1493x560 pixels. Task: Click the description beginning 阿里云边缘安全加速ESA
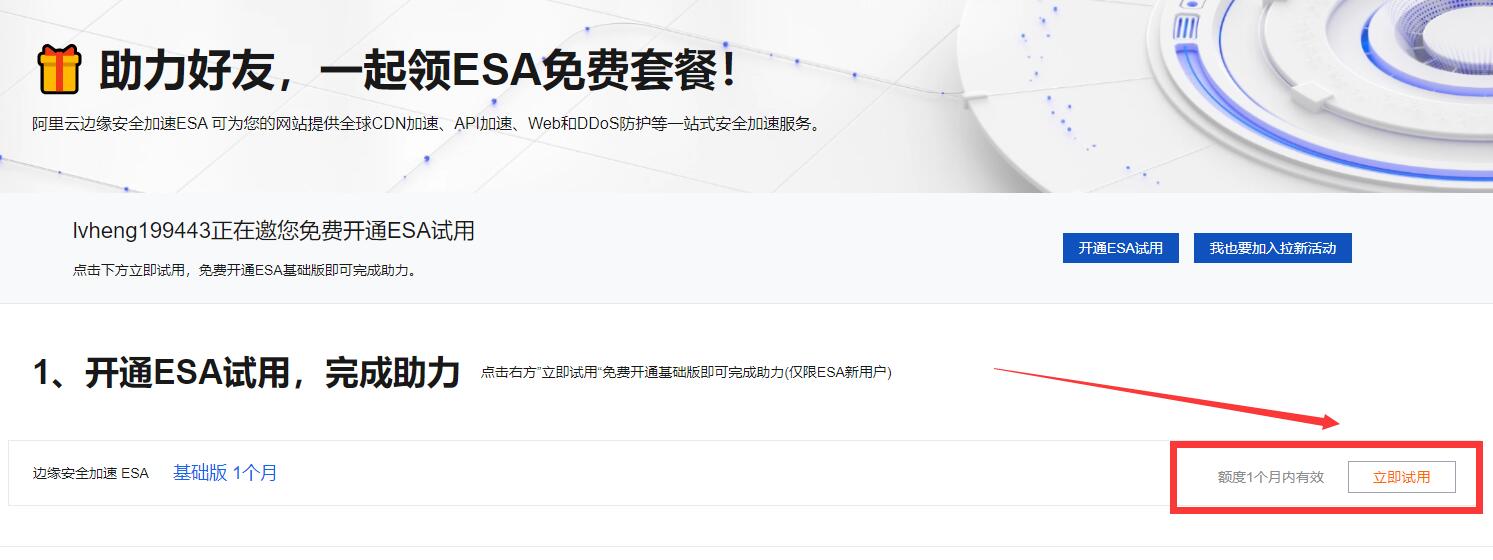427,124
